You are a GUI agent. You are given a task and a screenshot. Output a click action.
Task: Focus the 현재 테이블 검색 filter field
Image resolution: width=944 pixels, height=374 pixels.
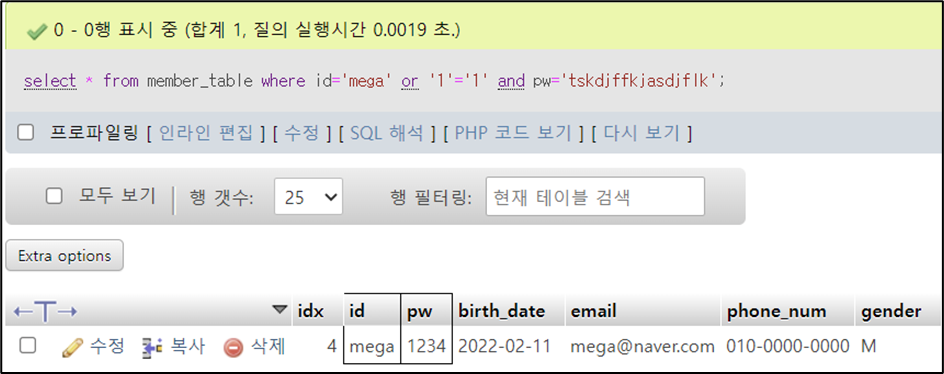[x=595, y=196]
